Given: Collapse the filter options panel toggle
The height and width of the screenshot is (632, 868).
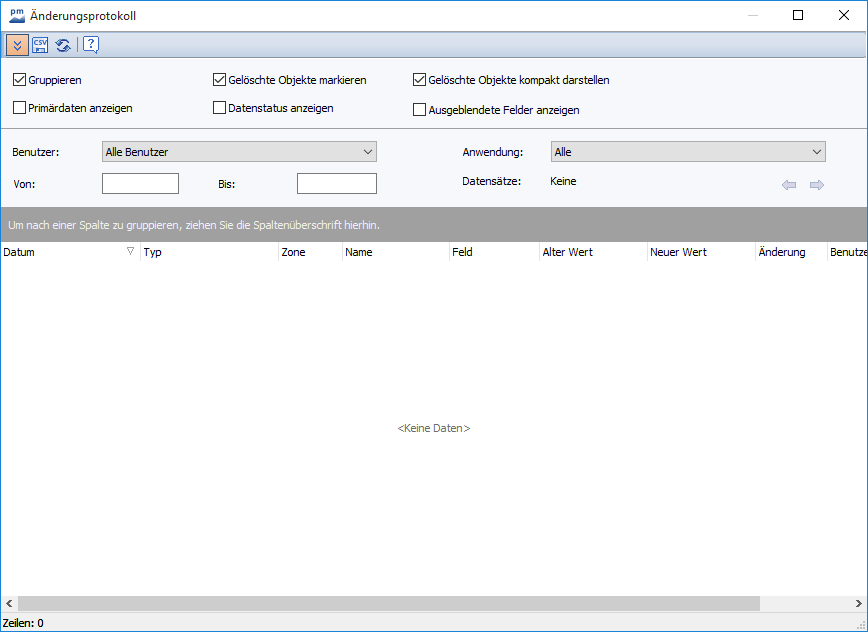Looking at the screenshot, I should pos(17,45).
